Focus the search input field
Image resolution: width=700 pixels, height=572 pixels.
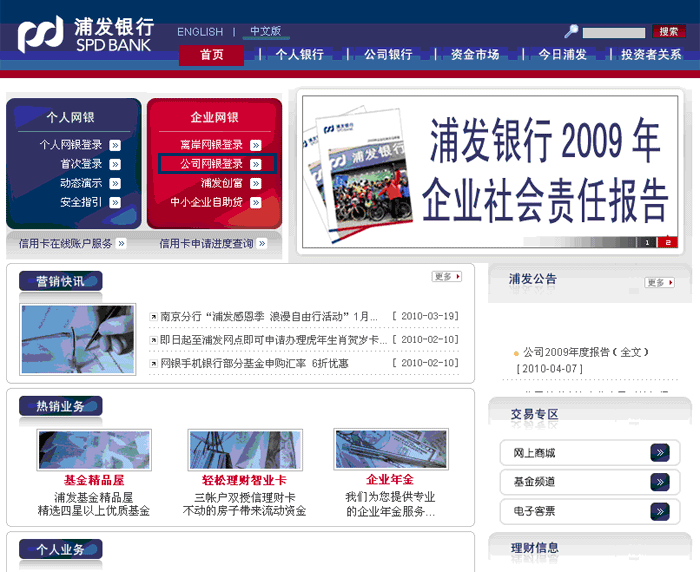[x=614, y=33]
